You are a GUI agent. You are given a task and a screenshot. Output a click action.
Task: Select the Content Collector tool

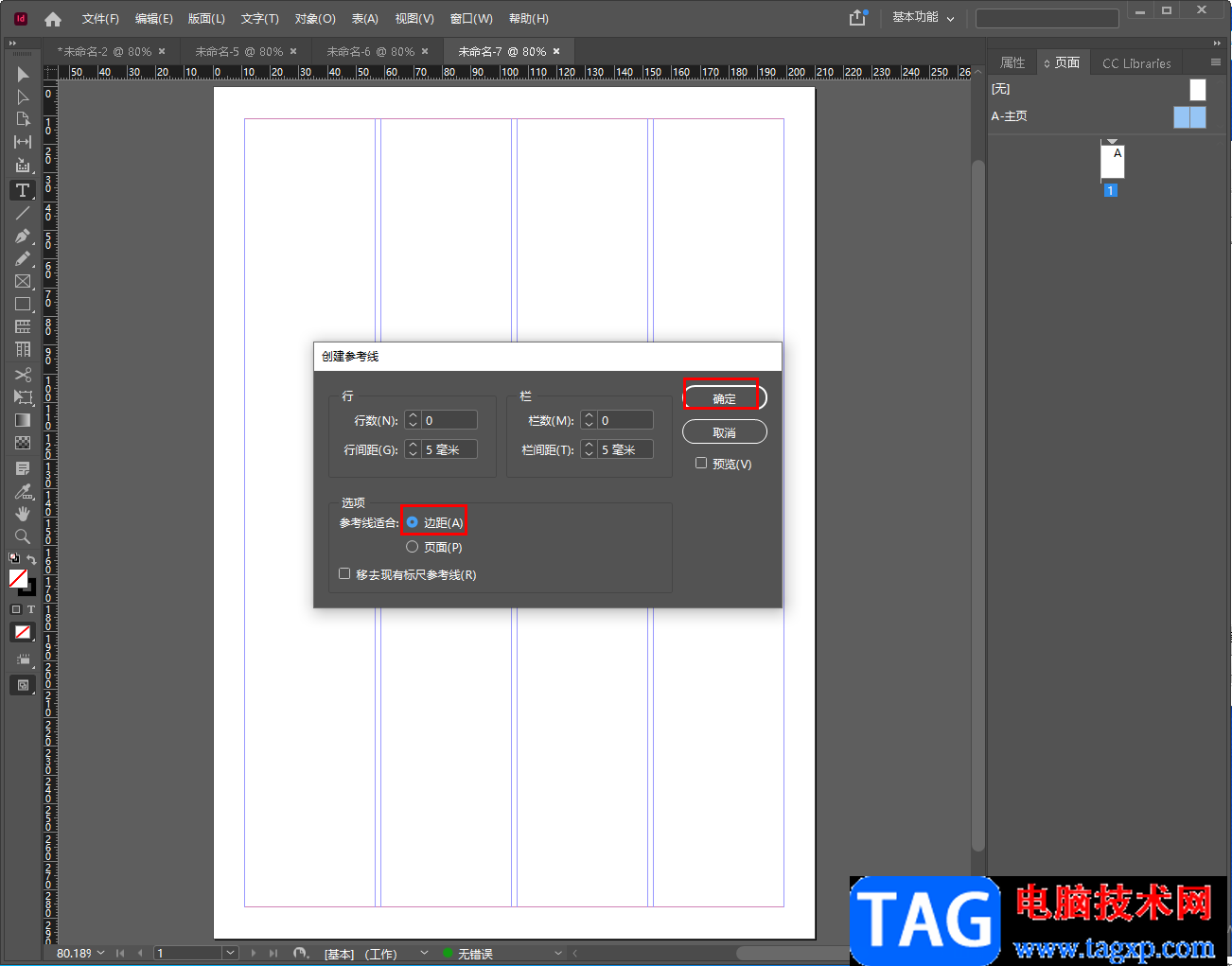coord(23,166)
